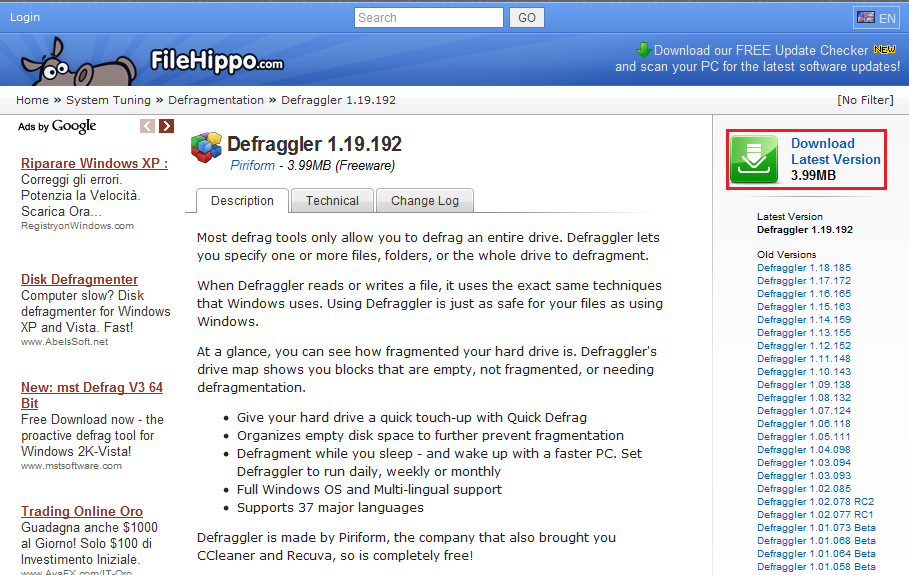This screenshot has height=575, width=909.
Task: Open the Description tab
Action: point(242,201)
